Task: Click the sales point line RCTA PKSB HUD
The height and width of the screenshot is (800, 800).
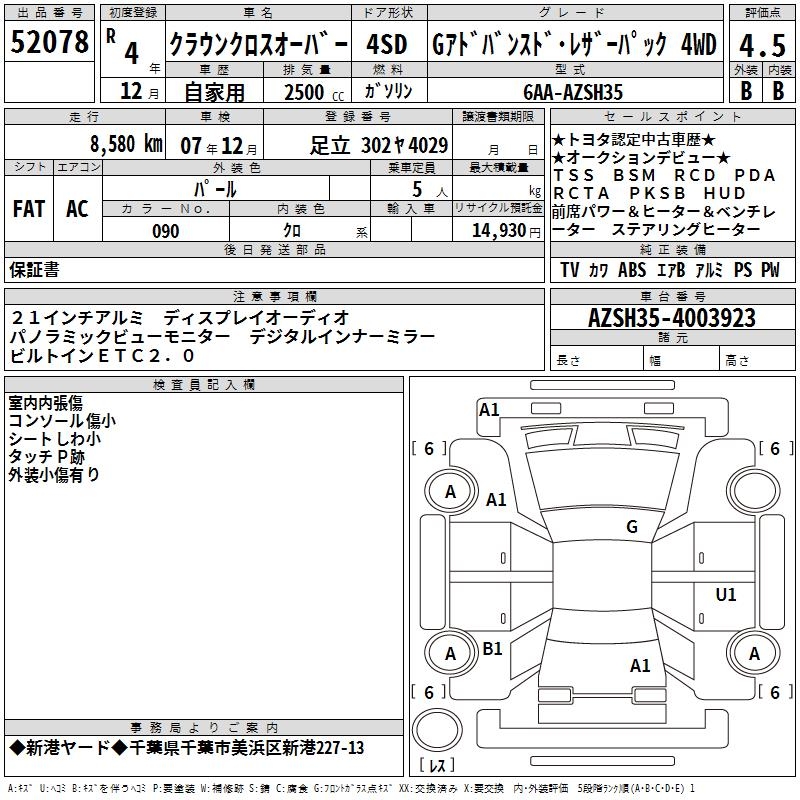Action: [649, 193]
